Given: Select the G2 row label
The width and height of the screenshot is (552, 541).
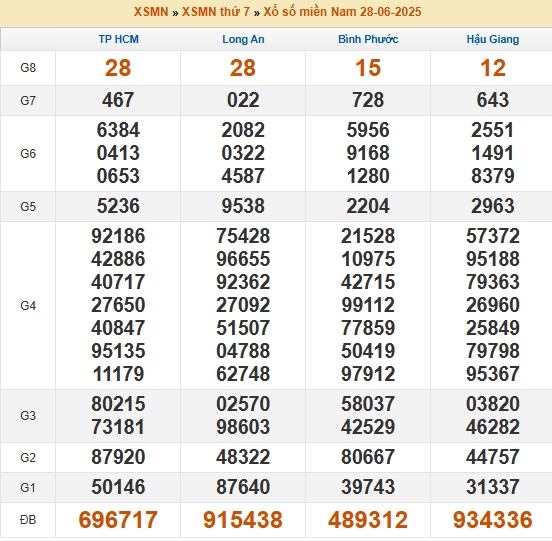Looking at the screenshot, I should click(x=28, y=458).
